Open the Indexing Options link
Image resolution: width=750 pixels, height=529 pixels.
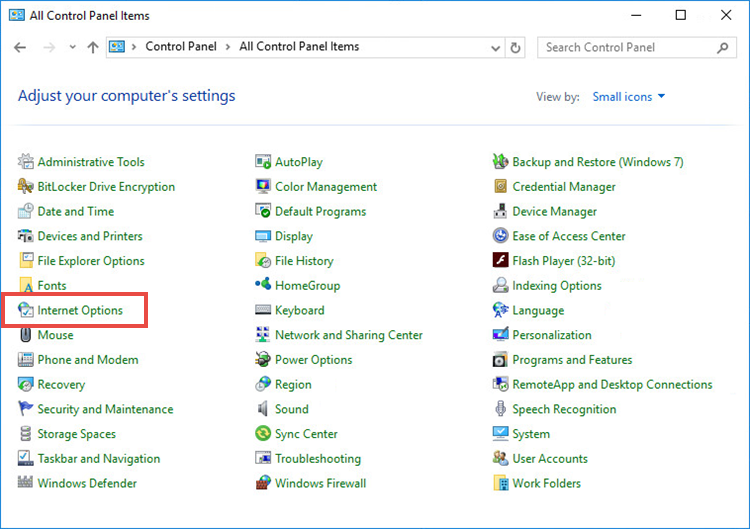pyautogui.click(x=557, y=286)
